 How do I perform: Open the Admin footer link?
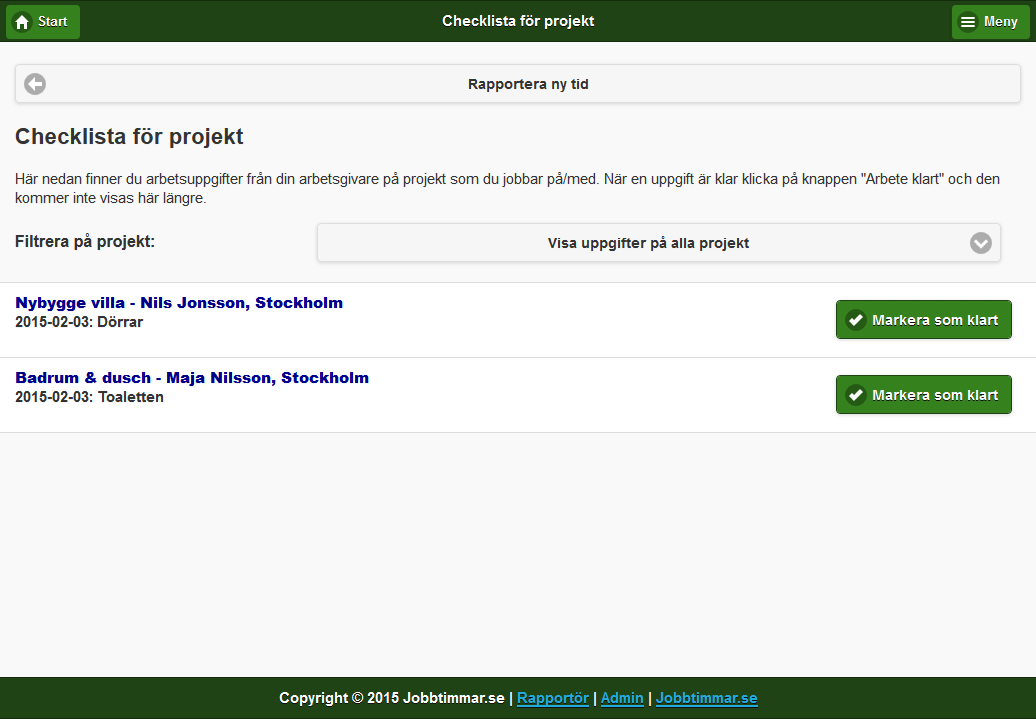[622, 698]
